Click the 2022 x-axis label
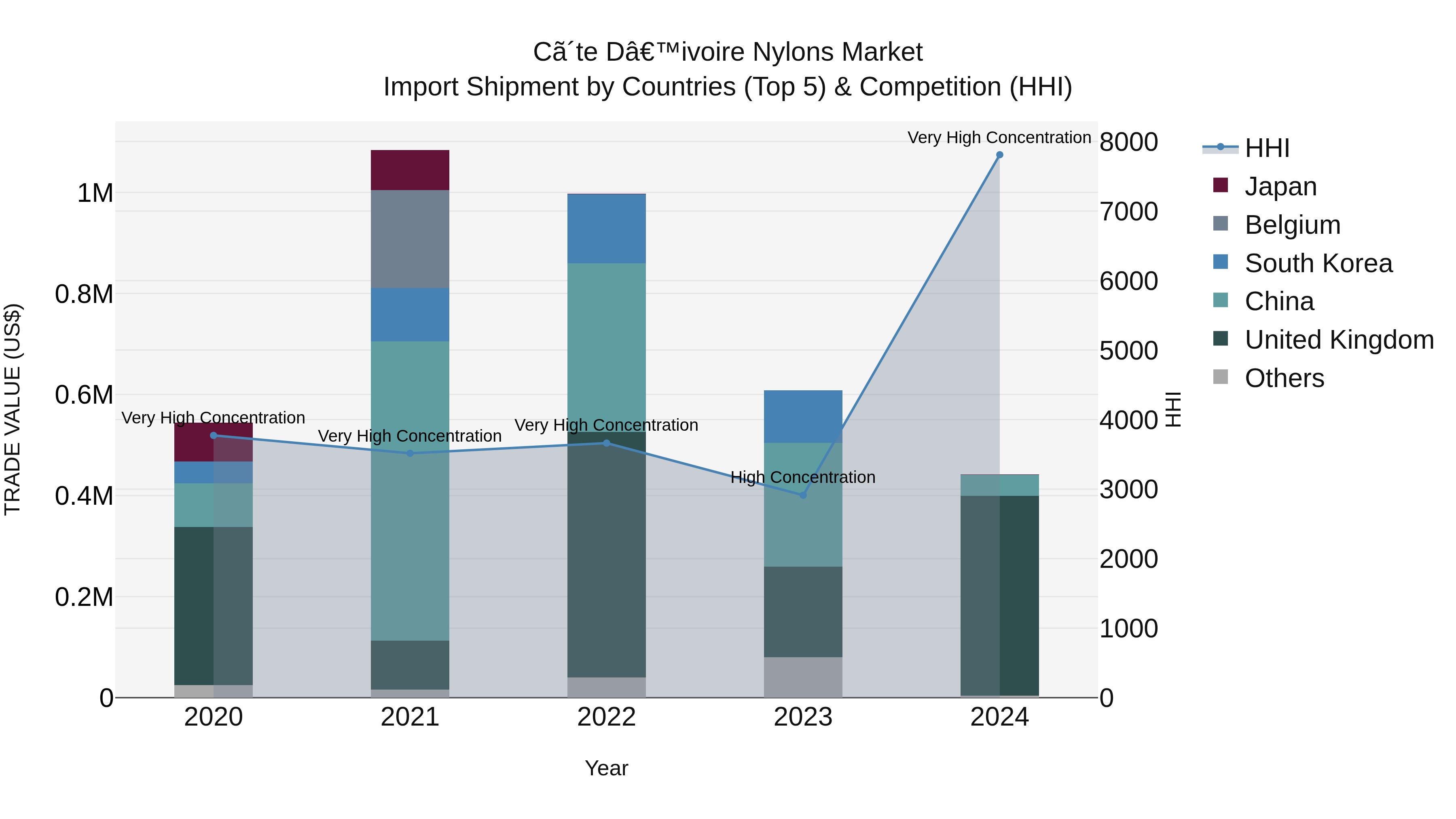Screen dimensions: 1456x819 pos(607,717)
